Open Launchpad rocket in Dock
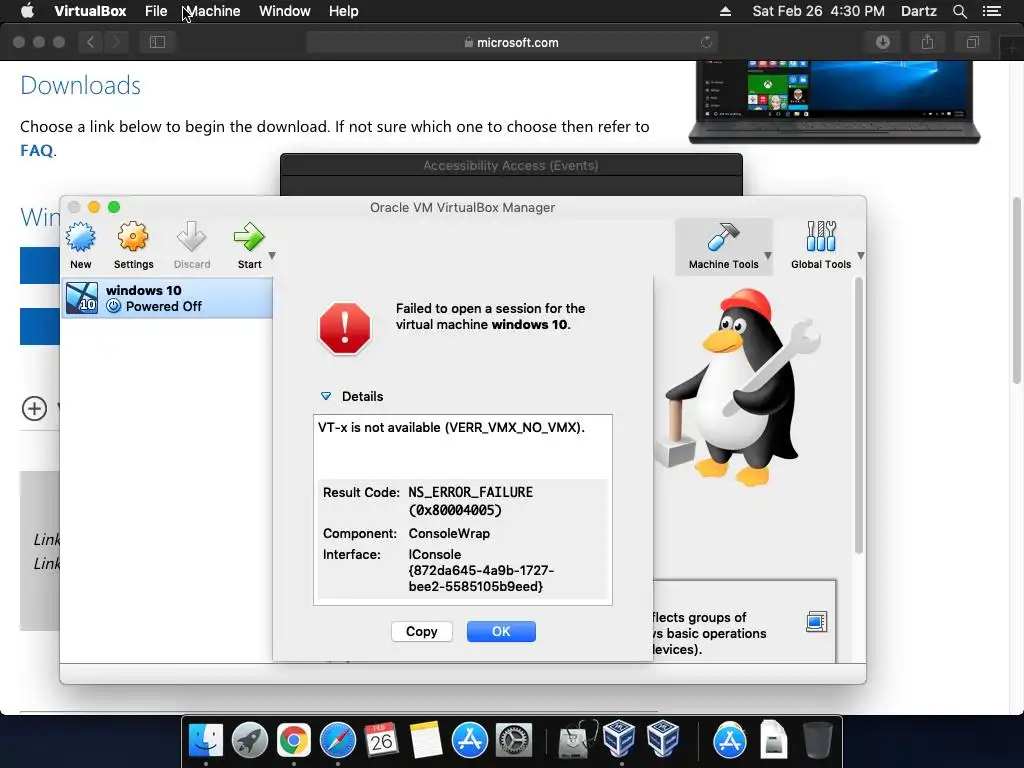Image resolution: width=1024 pixels, height=768 pixels. click(249, 741)
